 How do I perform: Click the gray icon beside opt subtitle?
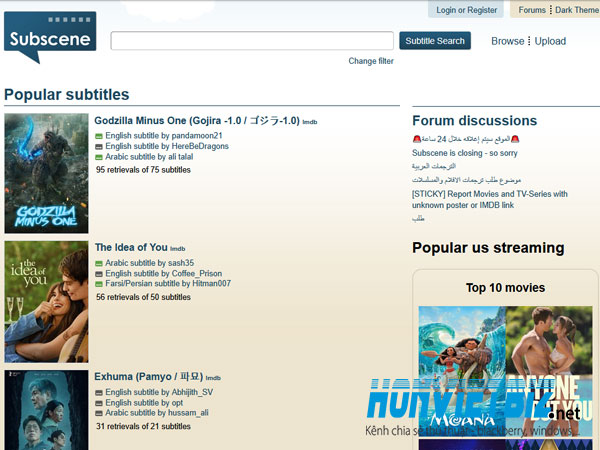point(99,403)
